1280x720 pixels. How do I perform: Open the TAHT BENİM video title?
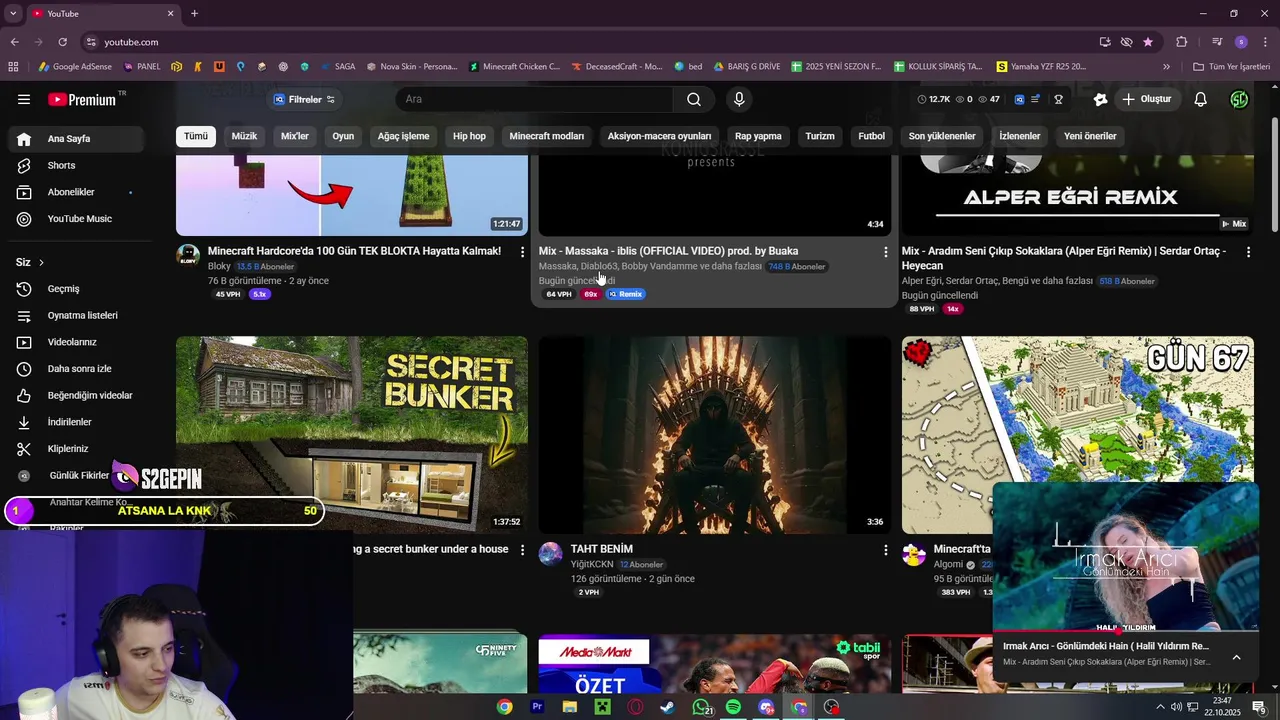click(x=602, y=549)
